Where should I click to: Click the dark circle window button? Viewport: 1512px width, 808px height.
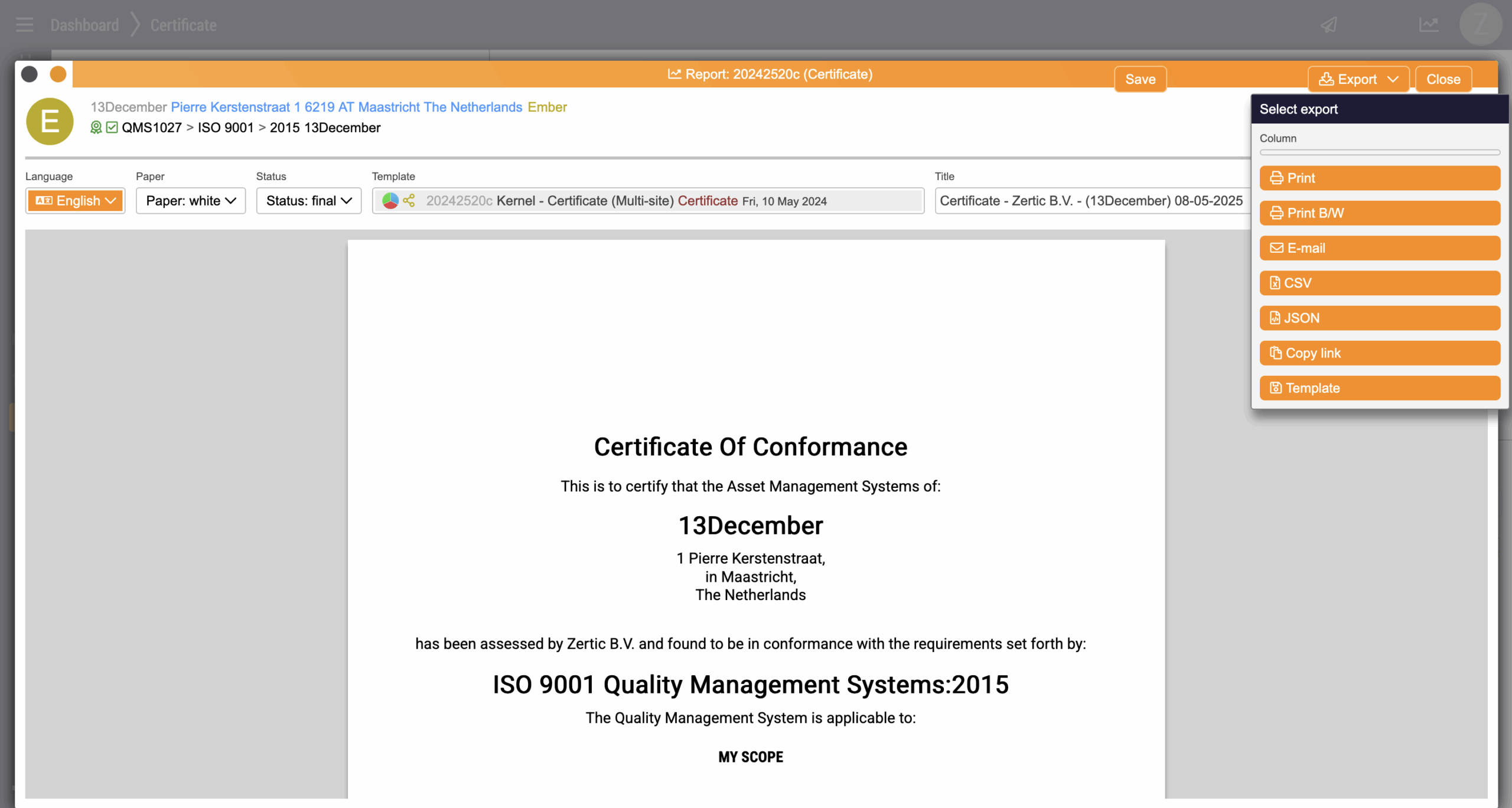click(30, 74)
